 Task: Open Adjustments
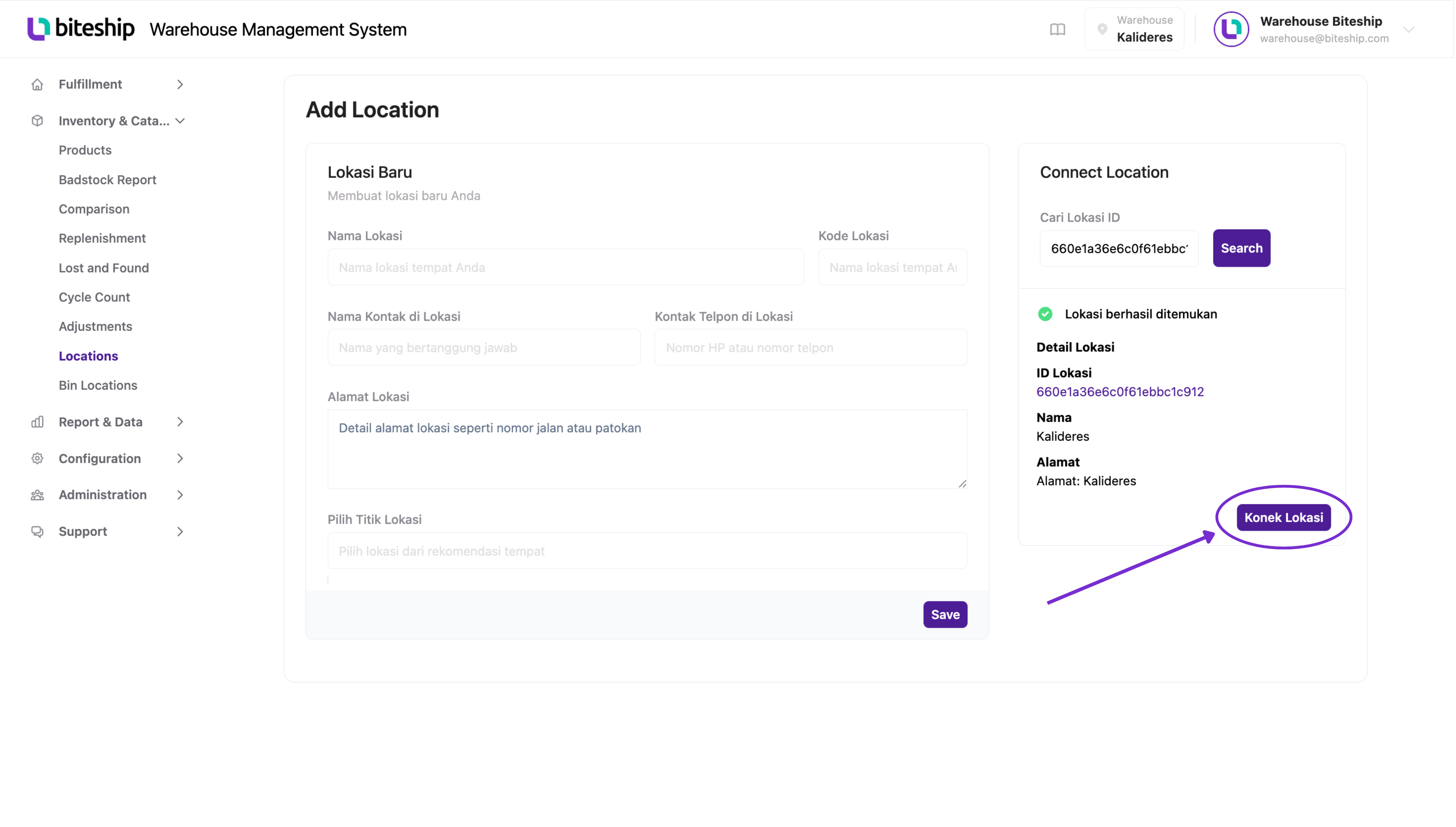(95, 327)
